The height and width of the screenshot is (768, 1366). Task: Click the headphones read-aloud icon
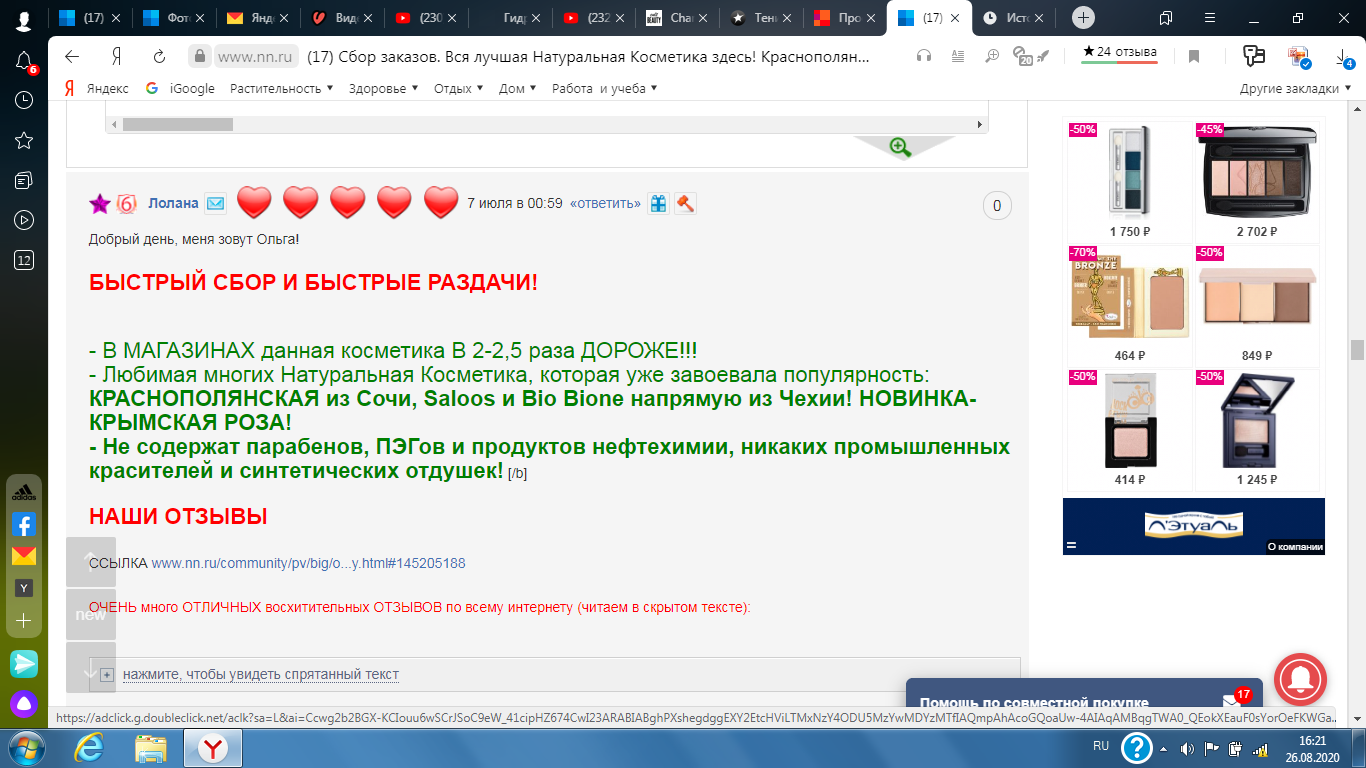(924, 56)
